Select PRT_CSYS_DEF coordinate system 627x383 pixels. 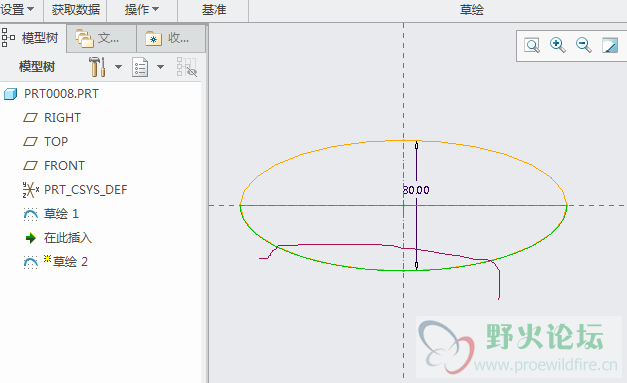pyautogui.click(x=86, y=190)
